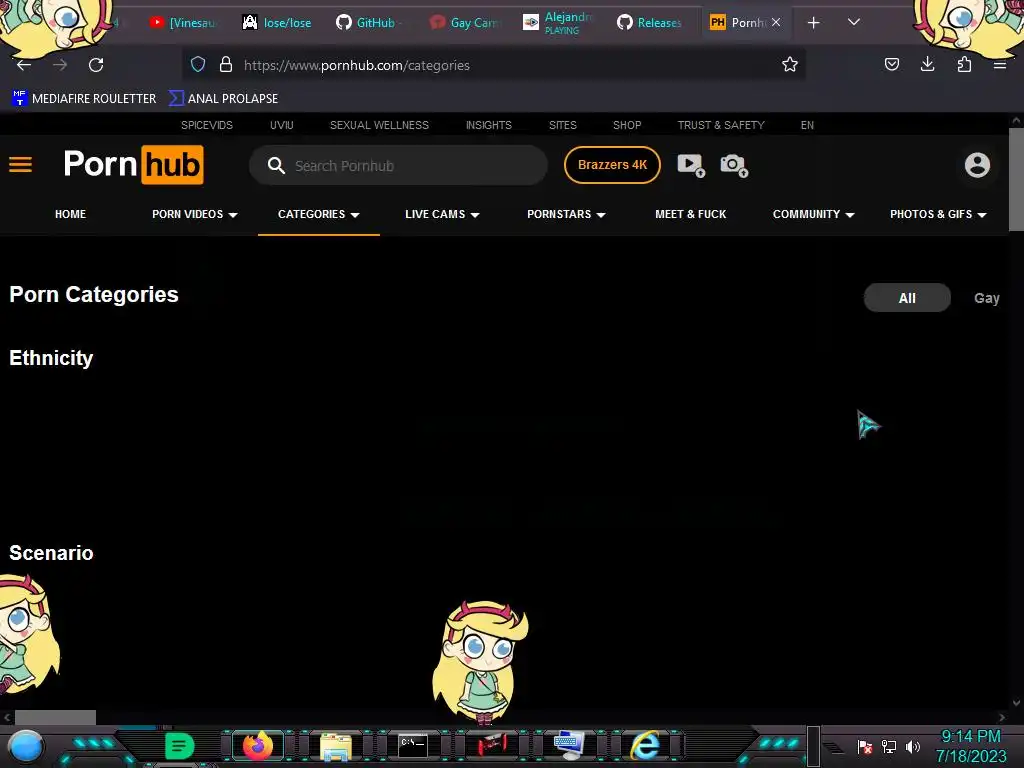
Task: Select the All filter pill
Action: 907,298
